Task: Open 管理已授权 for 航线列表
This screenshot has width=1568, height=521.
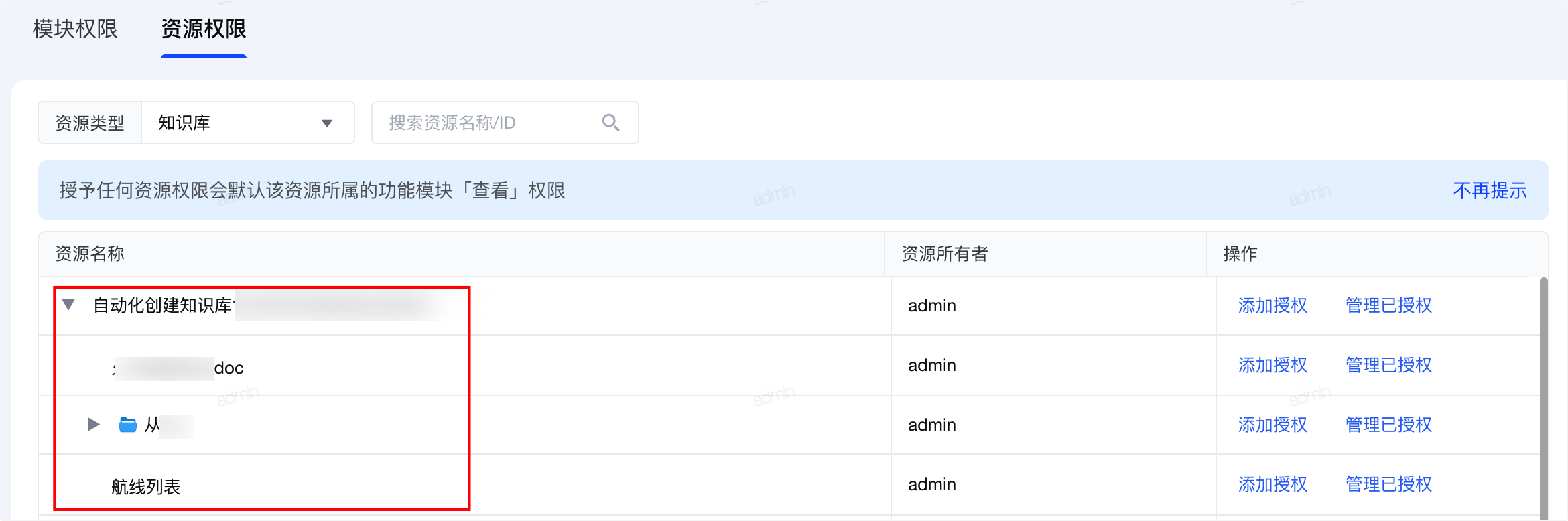Action: click(1388, 484)
